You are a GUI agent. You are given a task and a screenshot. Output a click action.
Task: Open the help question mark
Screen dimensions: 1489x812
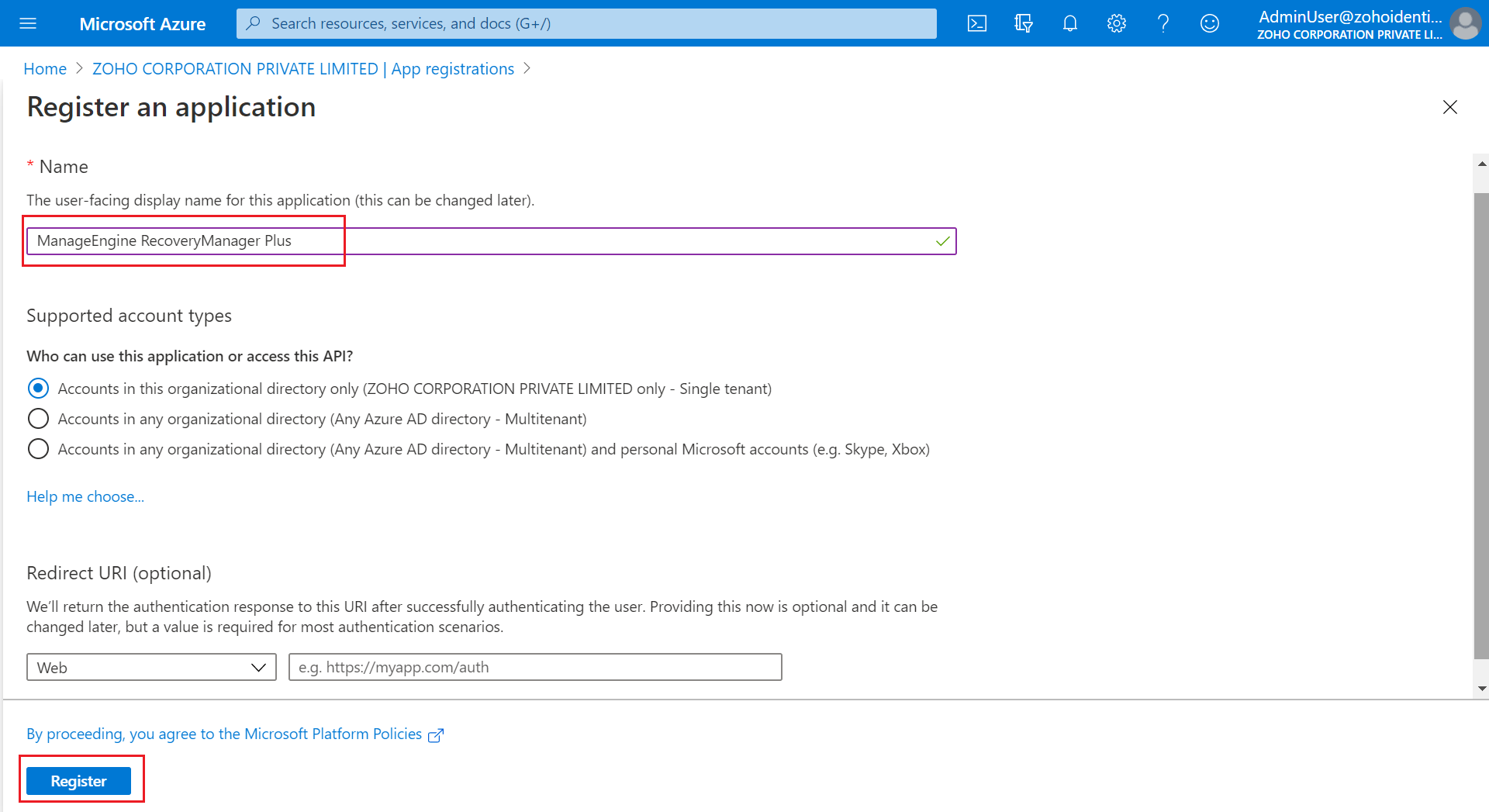[1163, 23]
